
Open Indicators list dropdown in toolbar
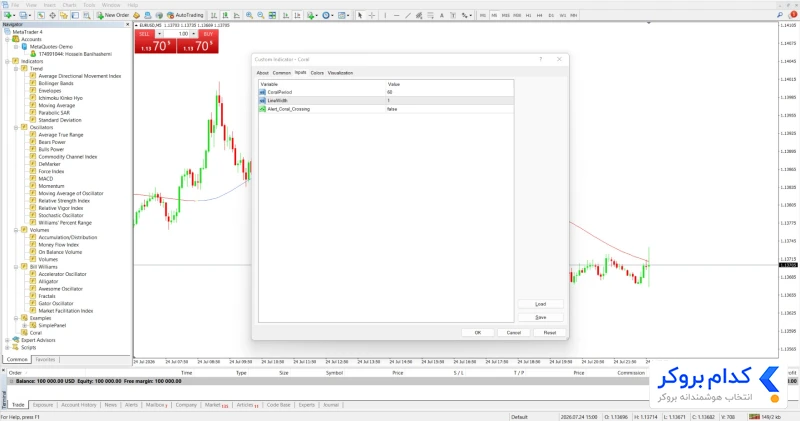(312, 15)
